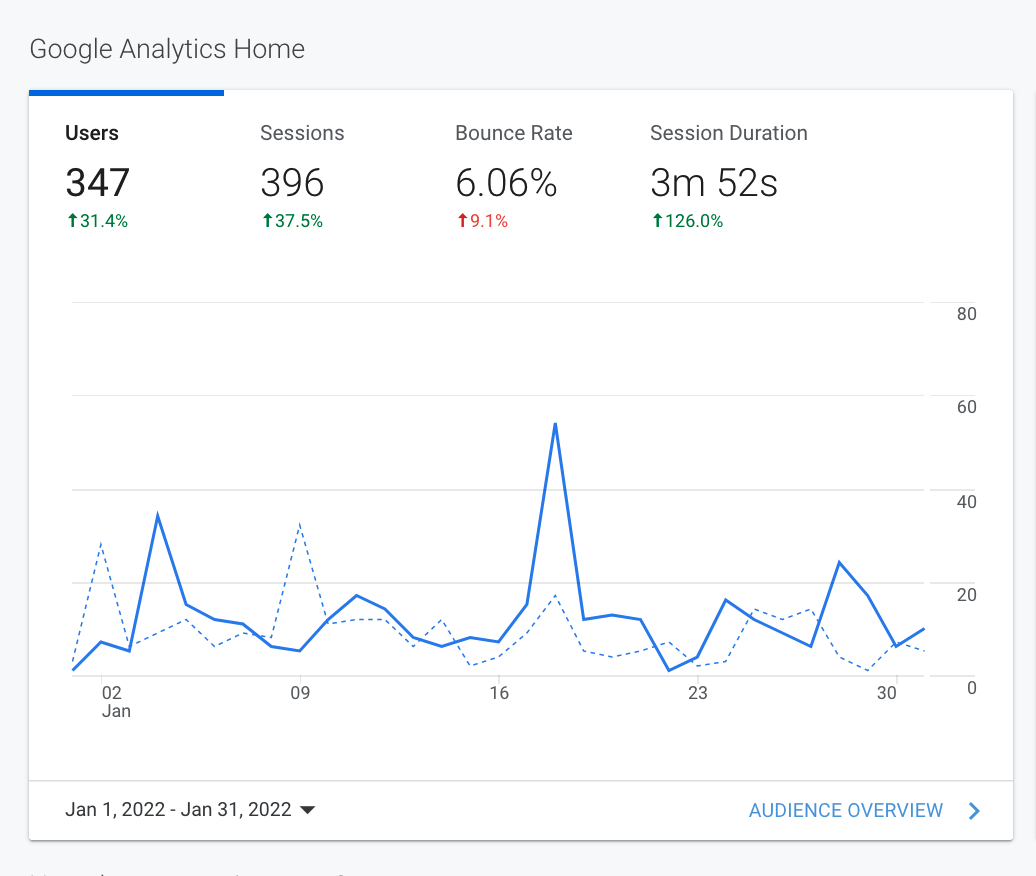Select the Session Duration metric tab

click(729, 175)
